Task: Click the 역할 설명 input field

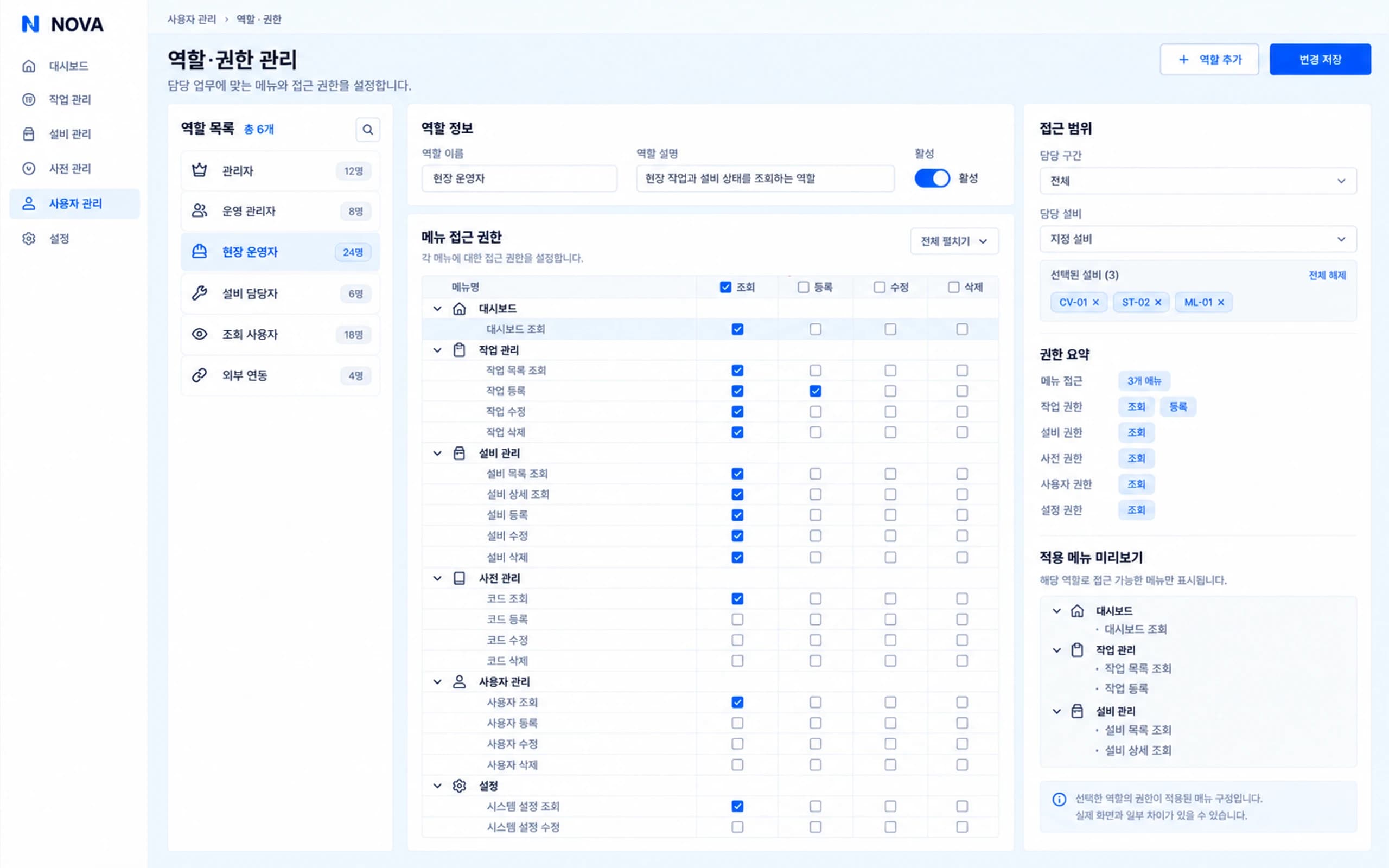Action: (x=765, y=178)
